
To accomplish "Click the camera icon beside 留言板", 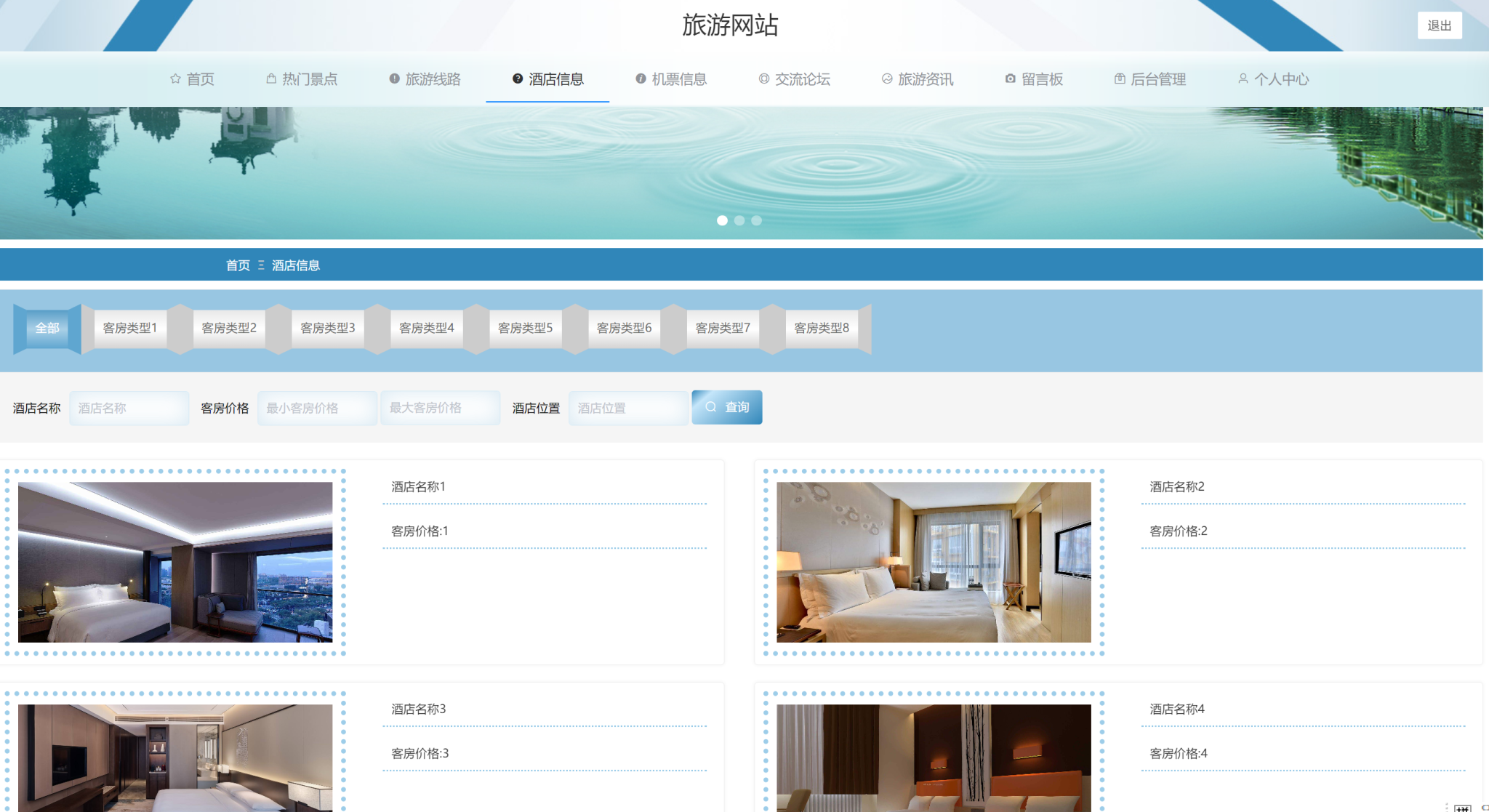I will pyautogui.click(x=1010, y=79).
